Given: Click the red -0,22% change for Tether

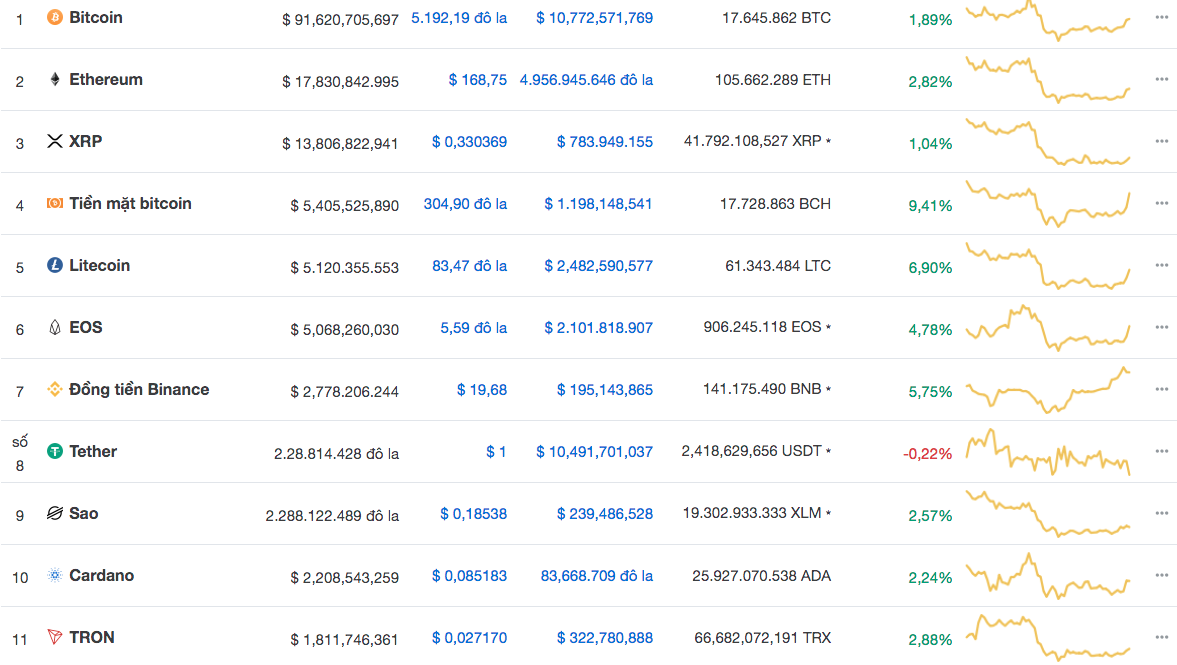Looking at the screenshot, I should (927, 454).
